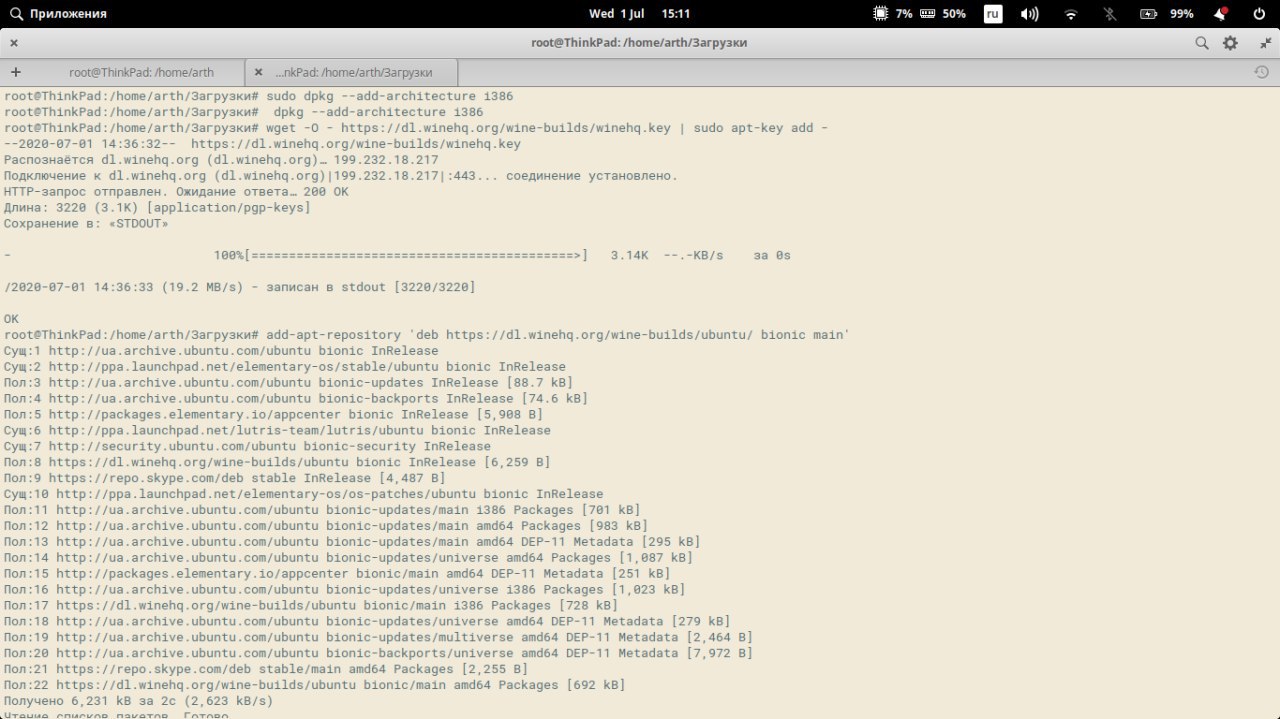Click the 'HTTP-запрос отправлен' 200 OK line
This screenshot has width=1280, height=719.
pos(176,191)
